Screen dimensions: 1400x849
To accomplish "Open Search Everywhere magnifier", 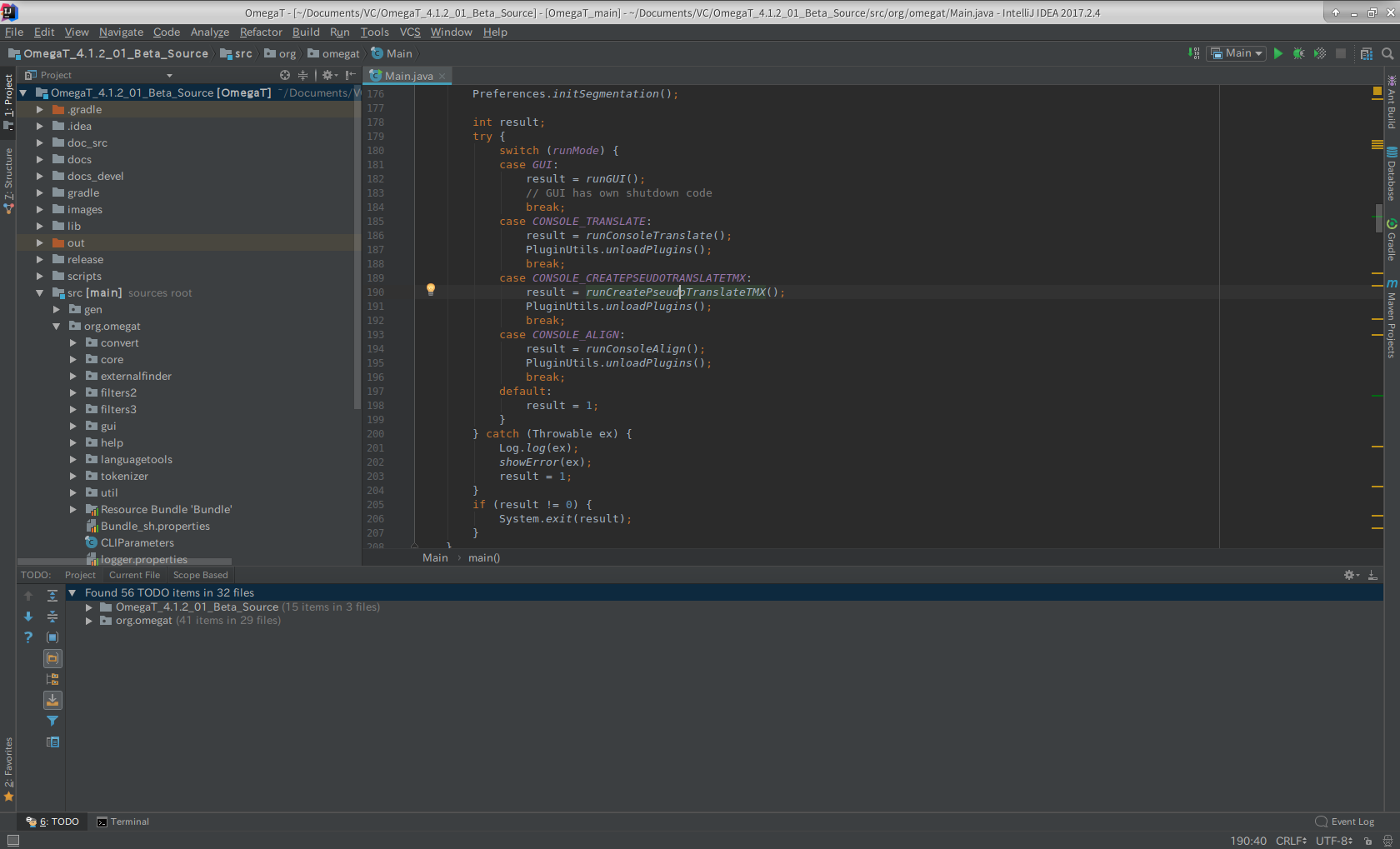I will point(1387,53).
